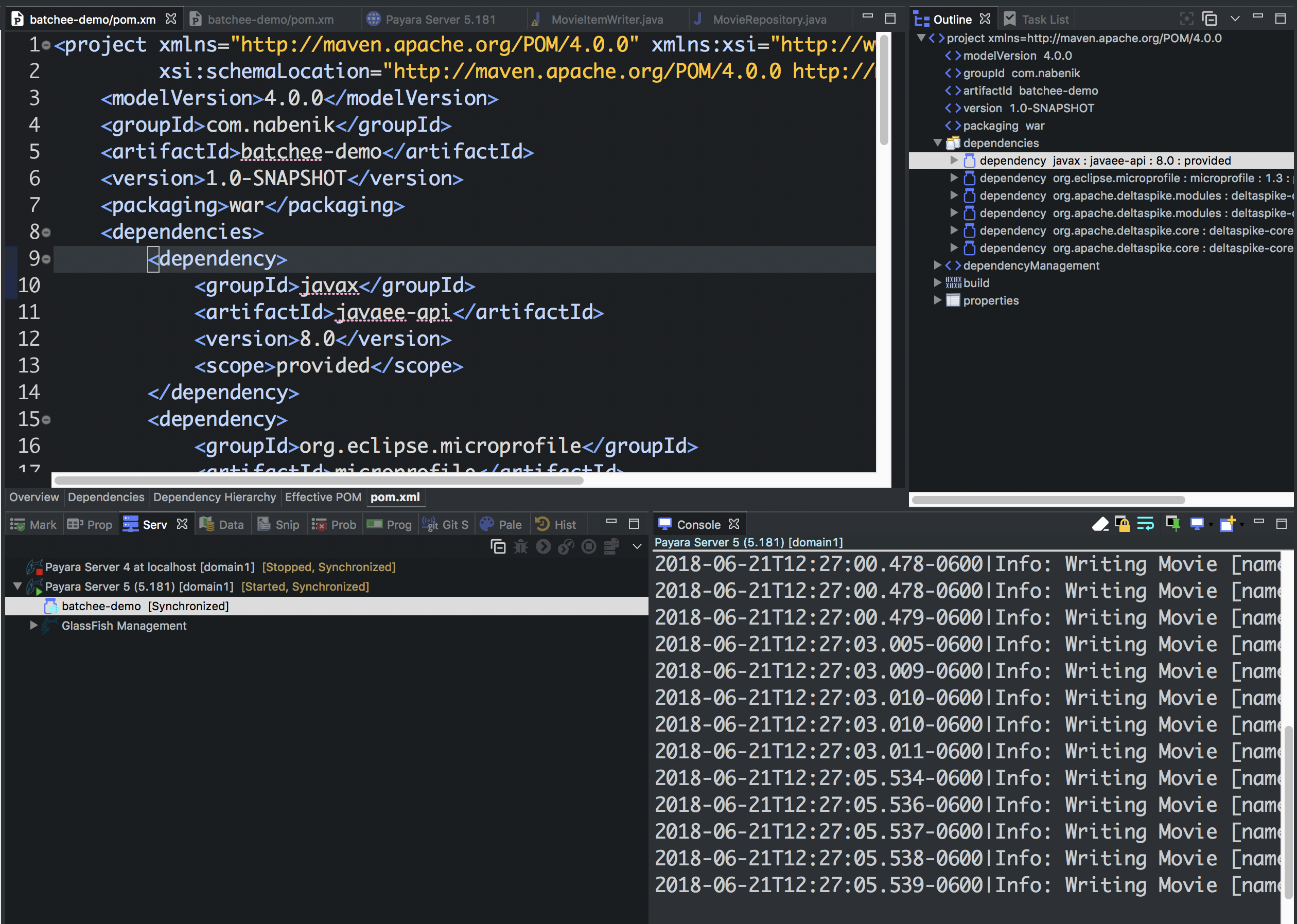Collapse the dependencies node in Outline
Screen dimensions: 1297x924
coord(938,143)
